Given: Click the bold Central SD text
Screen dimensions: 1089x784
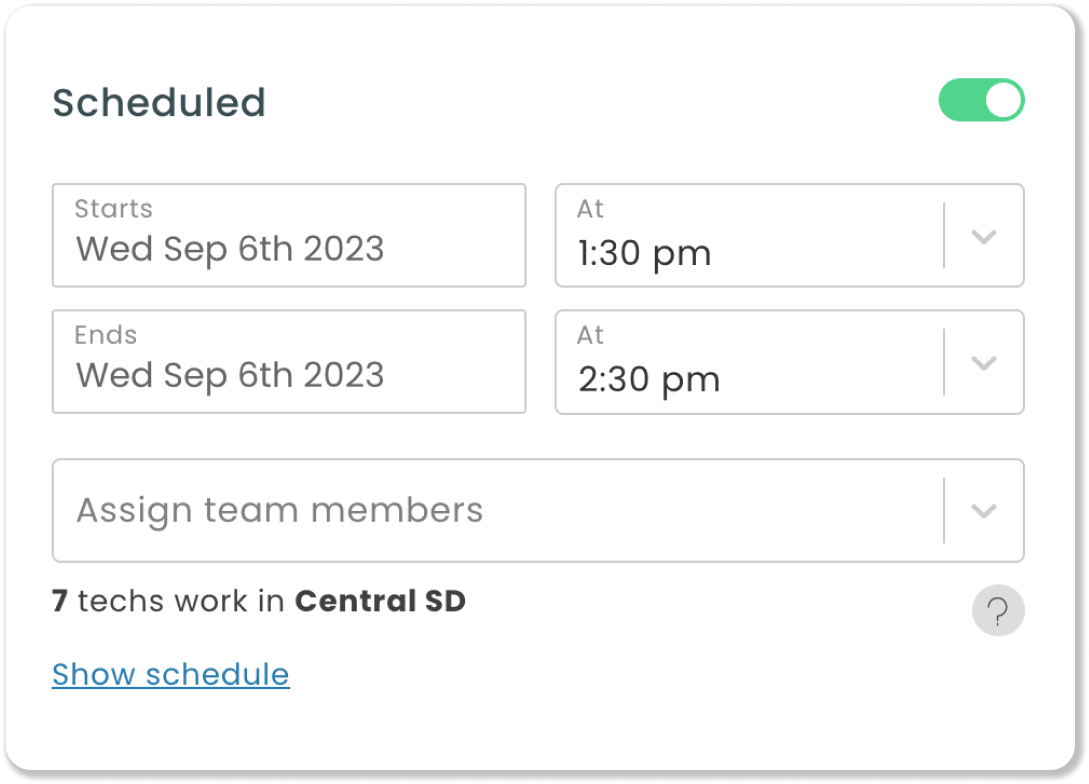Looking at the screenshot, I should (x=380, y=602).
